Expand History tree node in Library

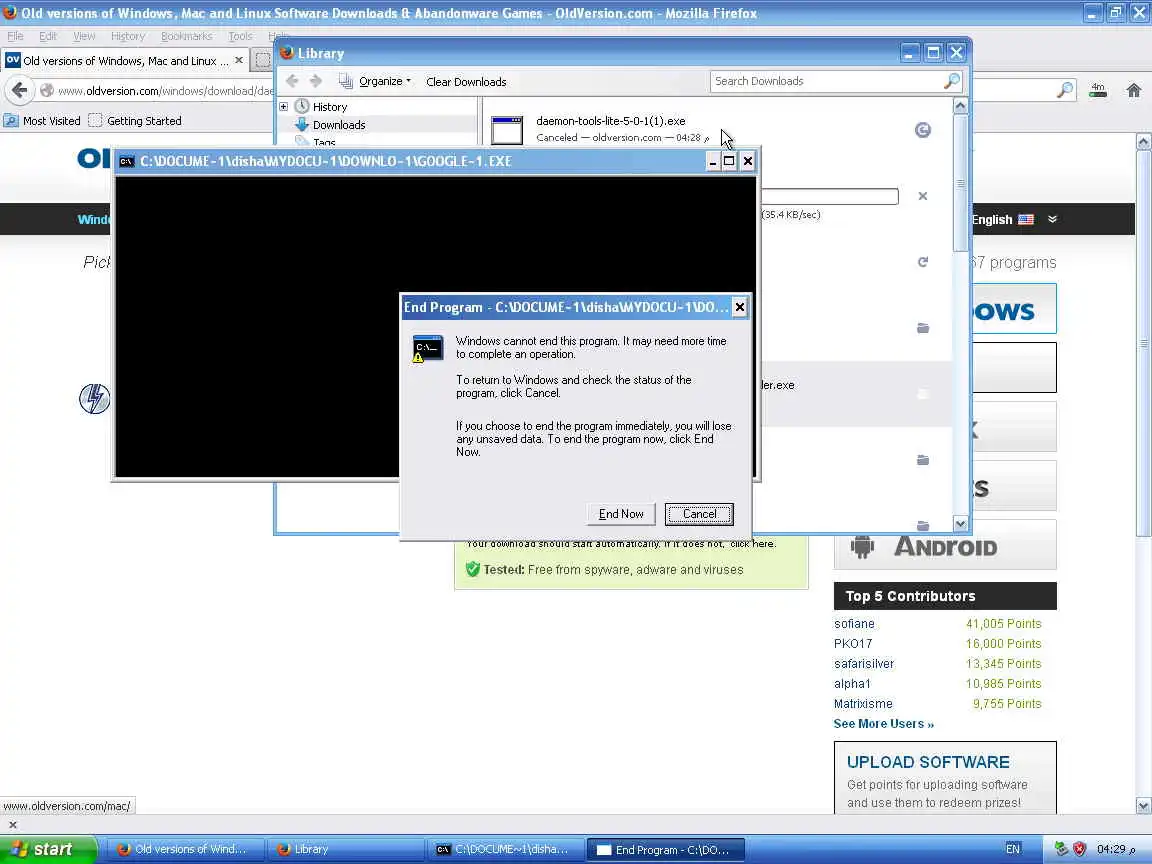click(x=284, y=107)
